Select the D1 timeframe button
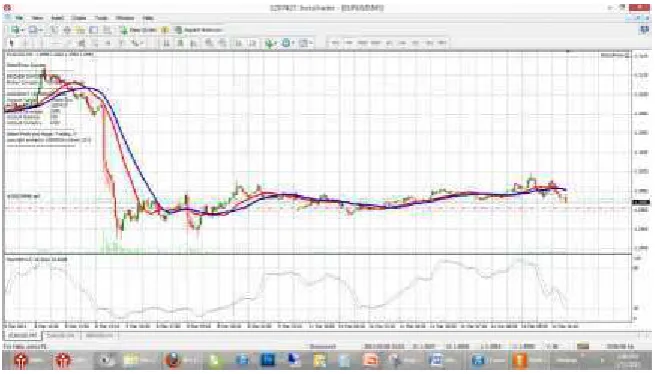Viewport: 655px width, 374px height. coord(415,43)
